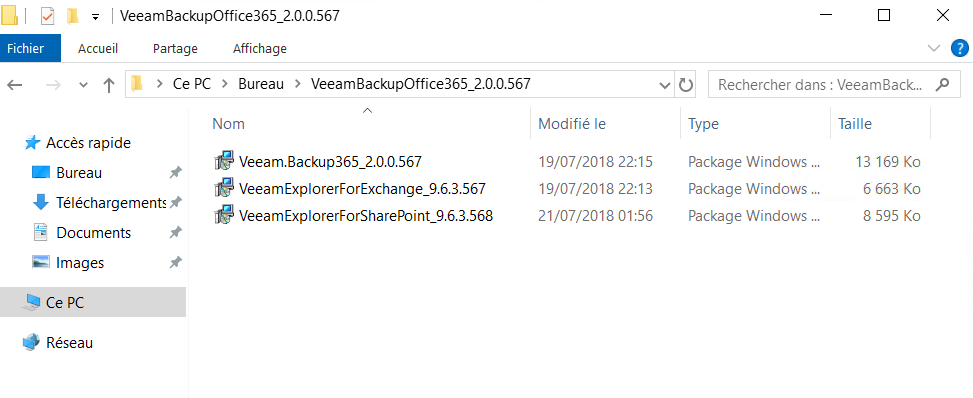973x398 pixels.
Task: Open the address bar history dropdown
Action: [x=665, y=85]
